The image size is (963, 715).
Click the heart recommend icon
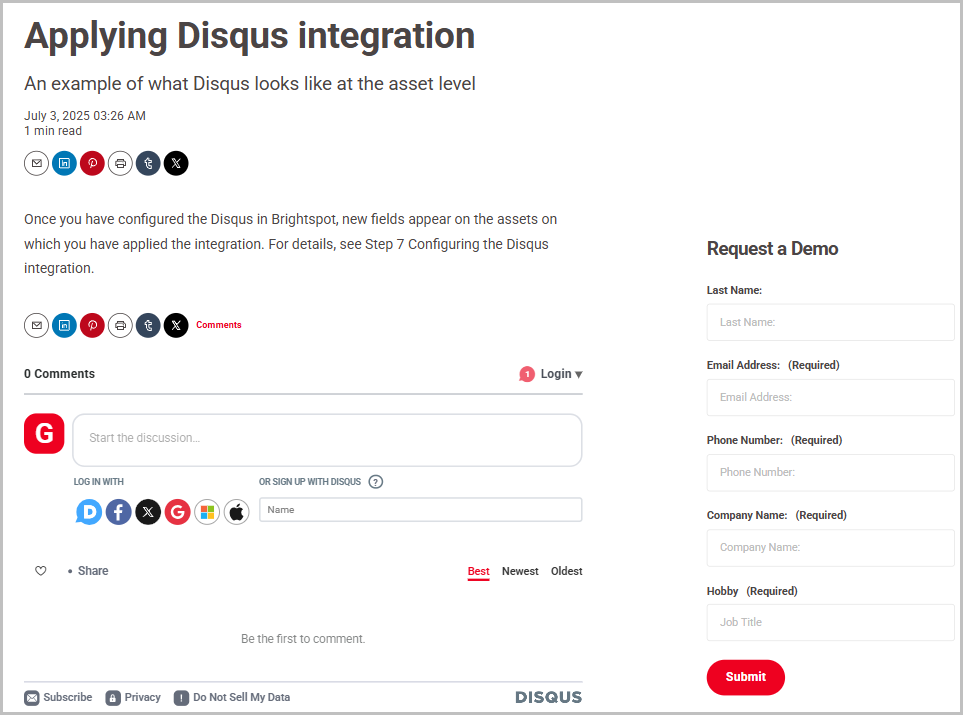(41, 571)
